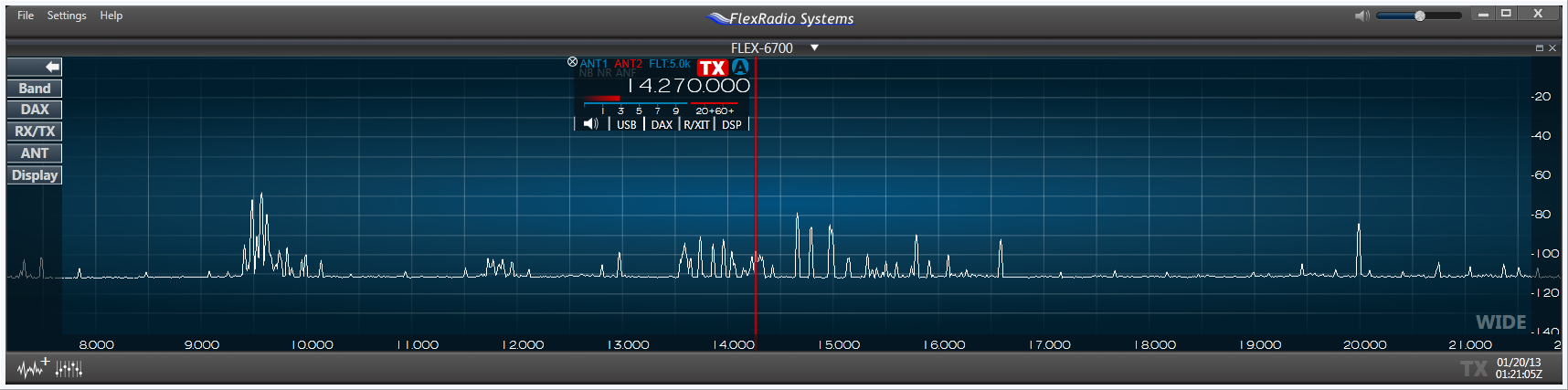Viewport: 1568px width, 390px height.
Task: Expand the slice DSP controls
Action: (x=732, y=124)
